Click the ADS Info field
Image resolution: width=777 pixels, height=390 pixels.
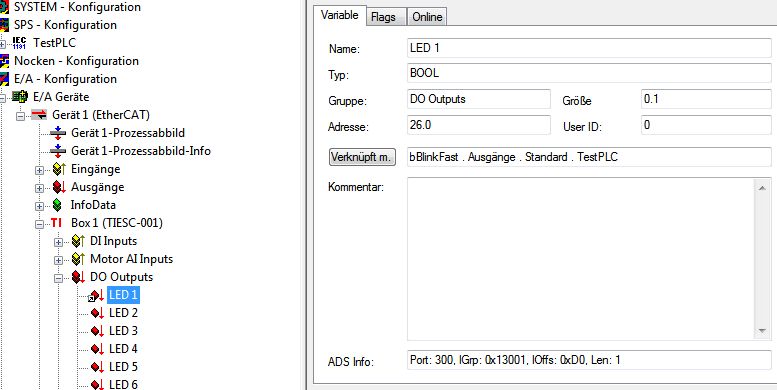tap(589, 360)
